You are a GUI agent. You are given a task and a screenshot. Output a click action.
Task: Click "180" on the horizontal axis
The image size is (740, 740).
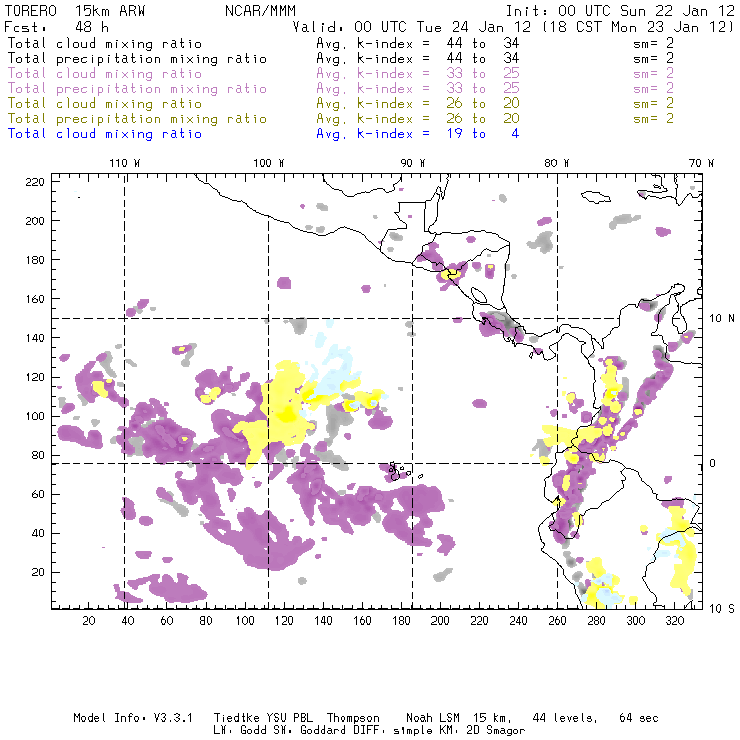coord(401,621)
